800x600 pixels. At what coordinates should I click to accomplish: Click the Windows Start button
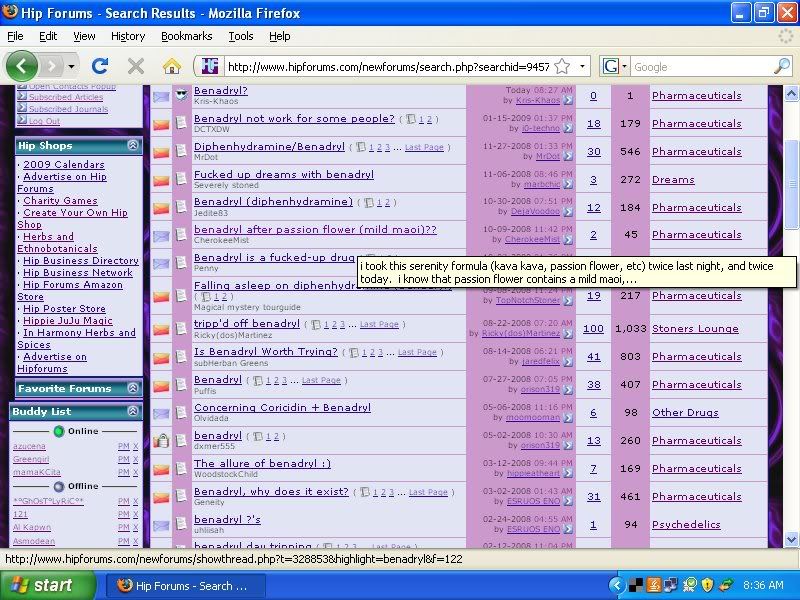47,585
